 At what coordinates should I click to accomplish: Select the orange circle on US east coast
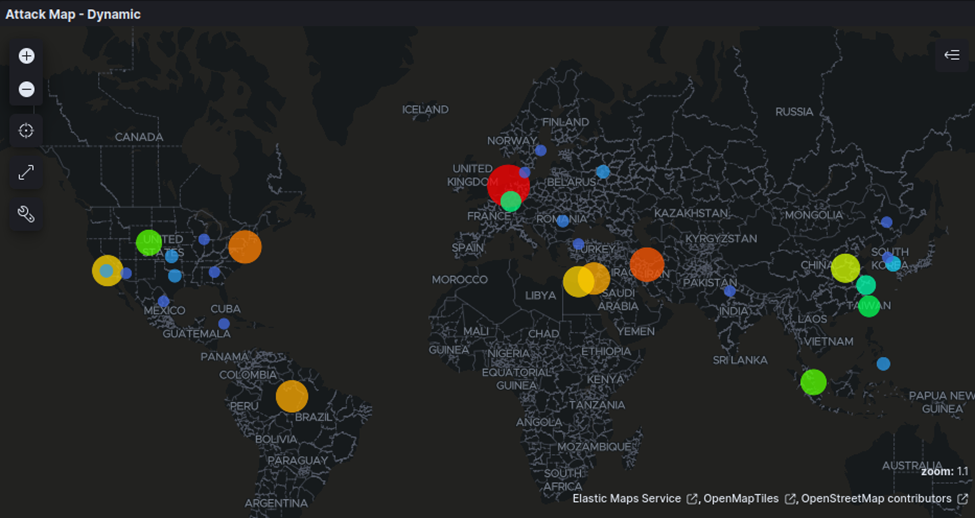click(x=245, y=247)
